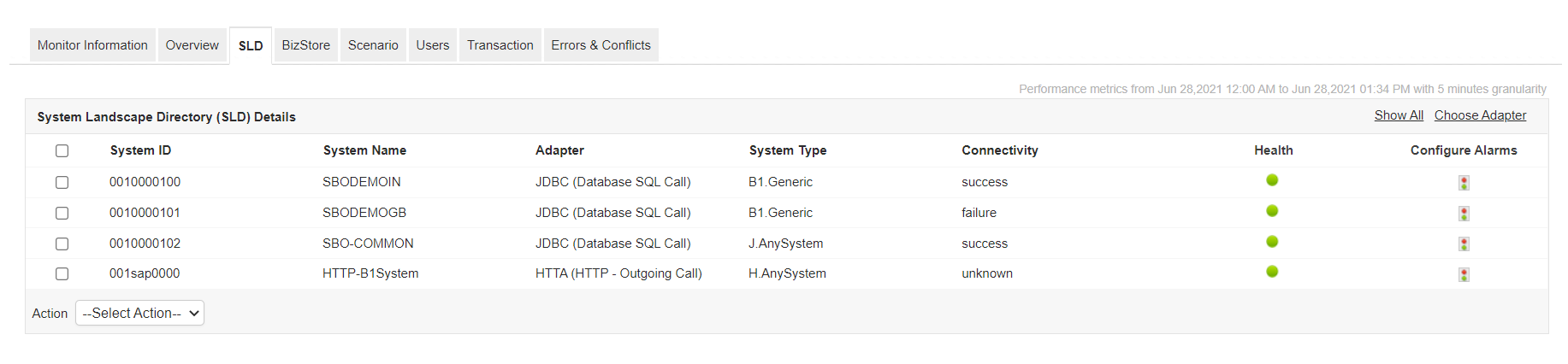Open the Select Action dropdown
This screenshot has height=364, width=1568.
click(x=139, y=314)
